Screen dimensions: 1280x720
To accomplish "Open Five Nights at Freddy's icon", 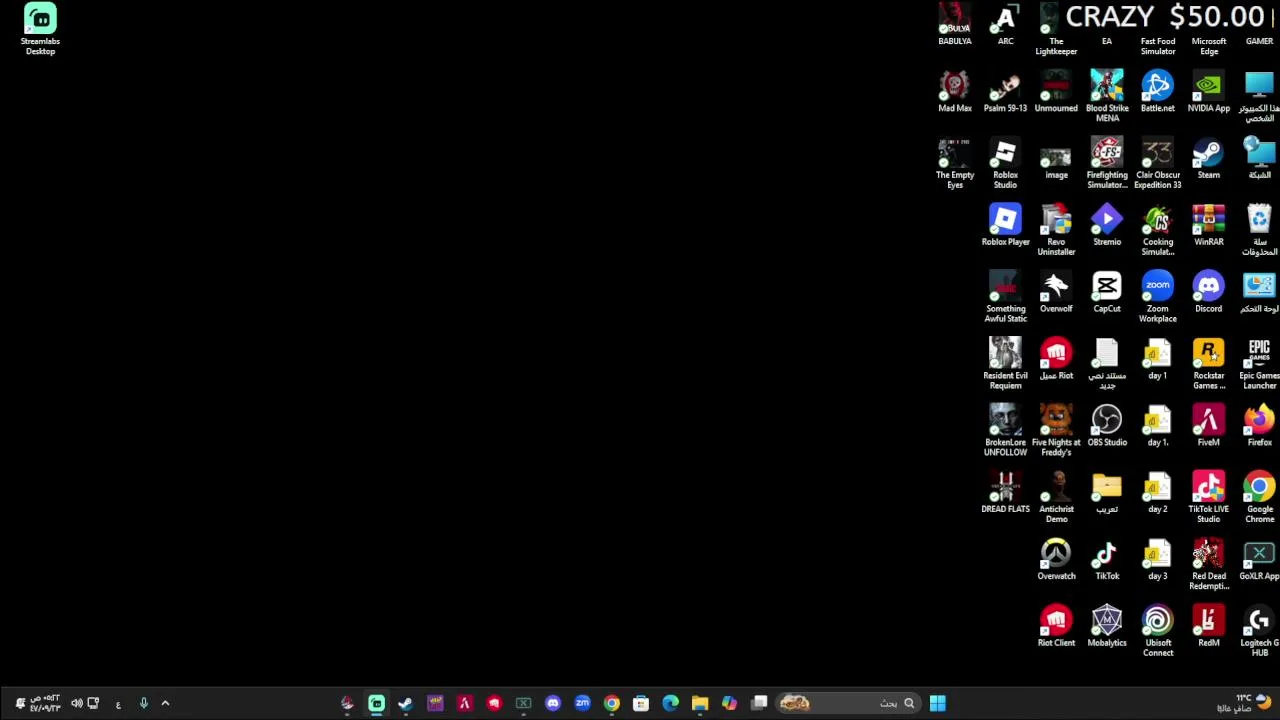I will [x=1056, y=431].
